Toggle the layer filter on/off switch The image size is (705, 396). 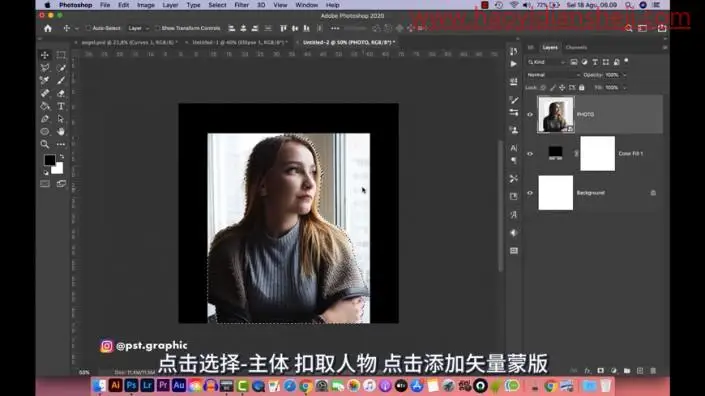click(627, 61)
